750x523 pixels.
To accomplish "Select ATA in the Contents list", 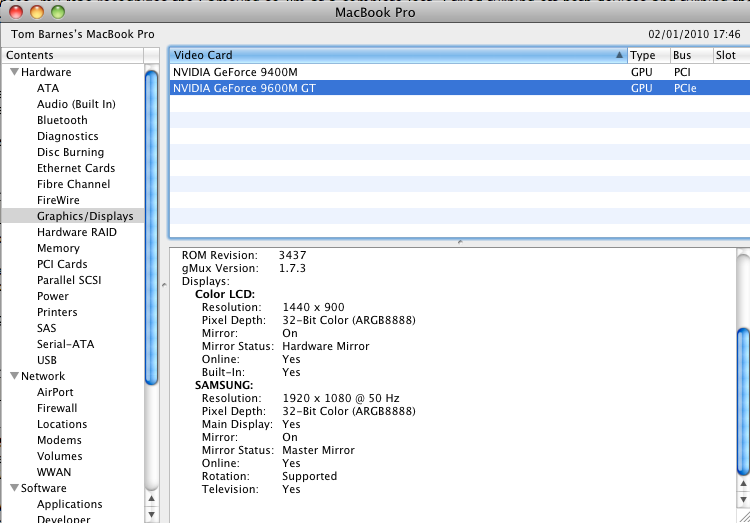I will [x=48, y=88].
